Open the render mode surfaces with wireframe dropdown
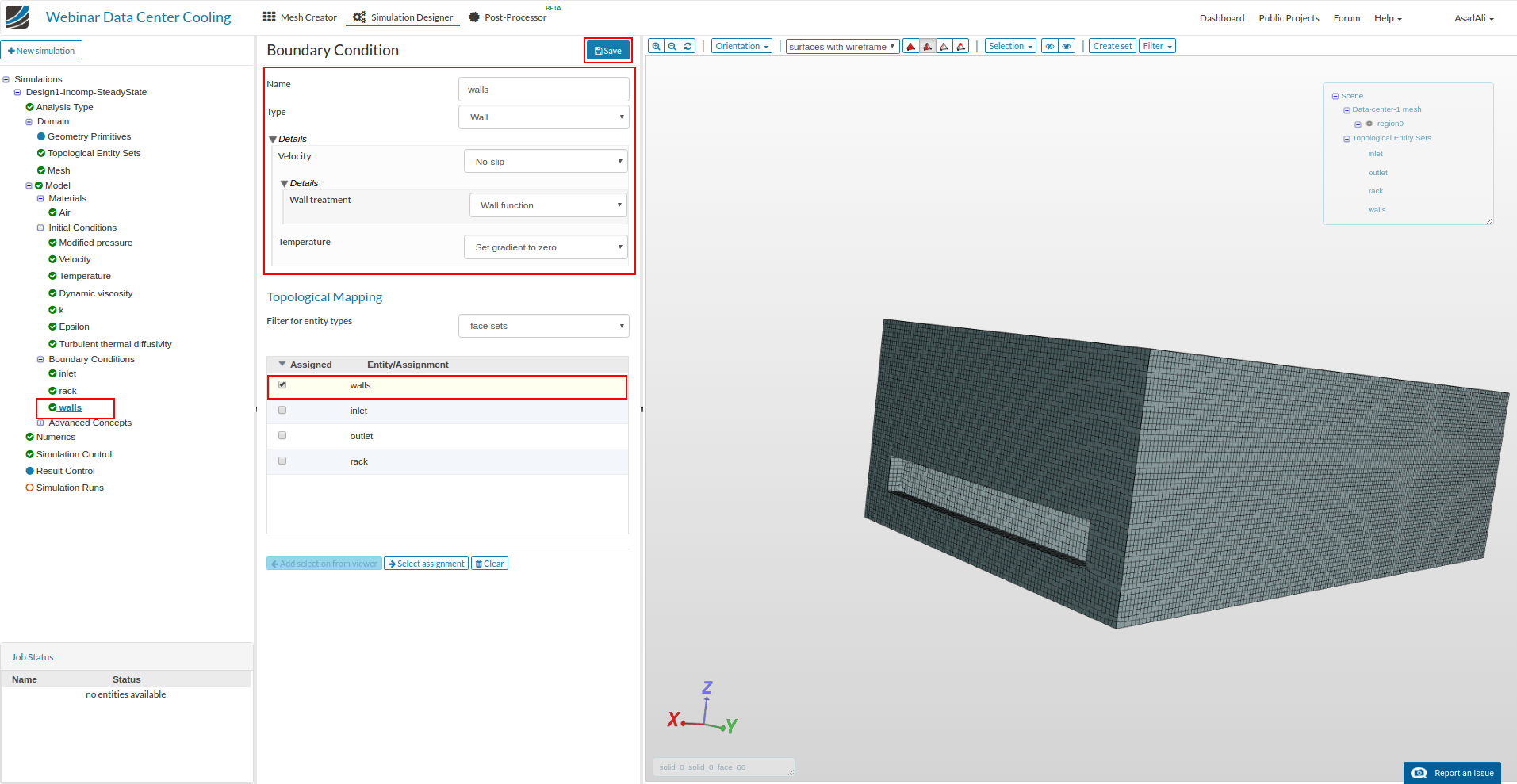 click(x=842, y=47)
